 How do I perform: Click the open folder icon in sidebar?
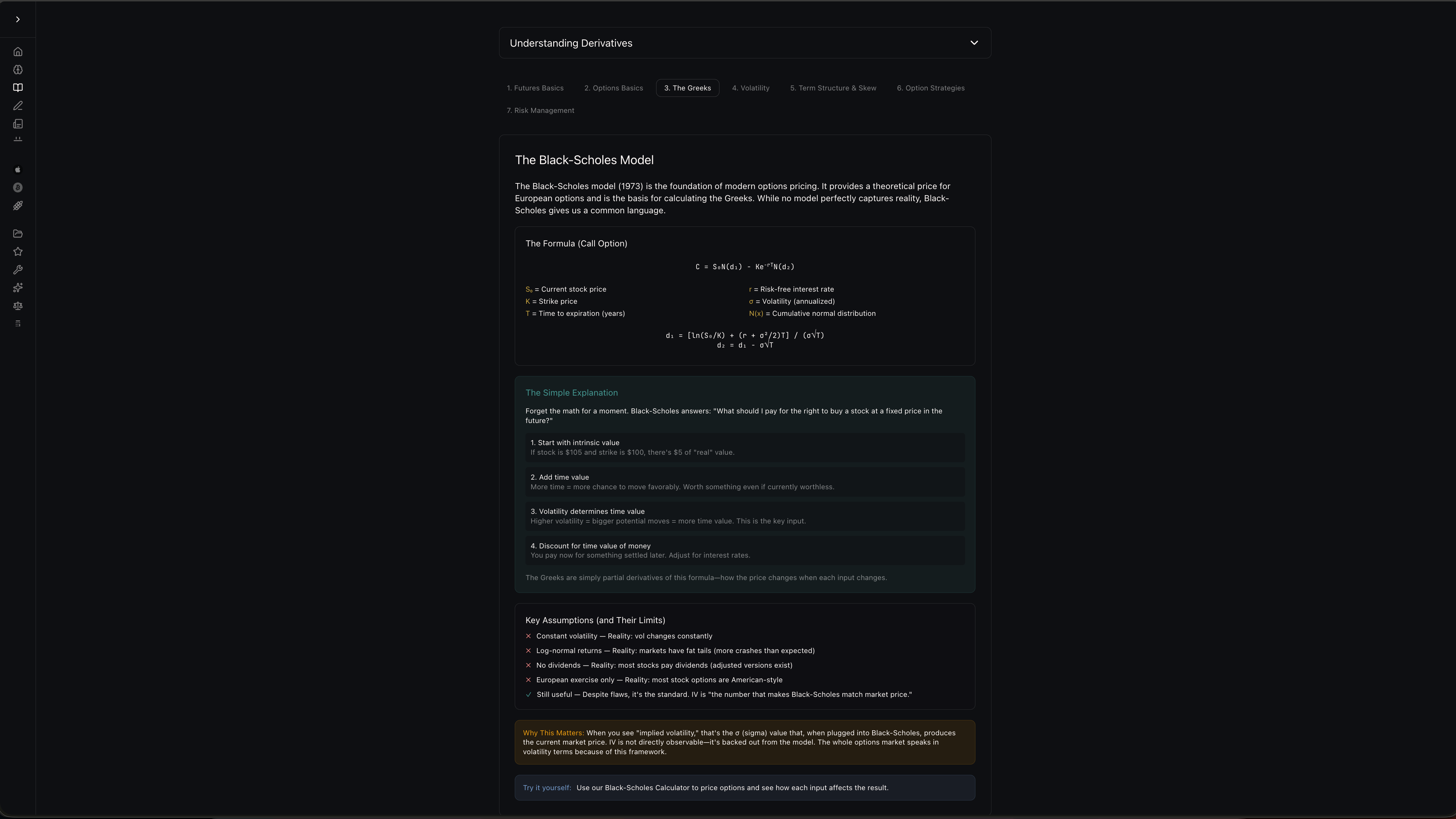17,234
